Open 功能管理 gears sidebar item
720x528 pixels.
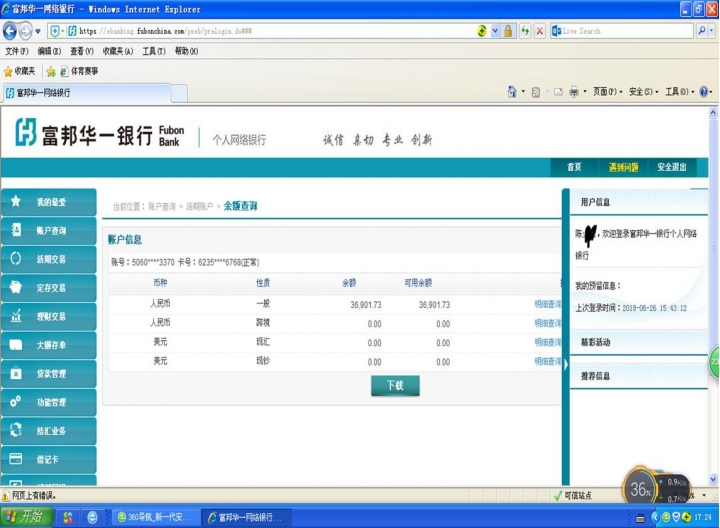click(49, 402)
